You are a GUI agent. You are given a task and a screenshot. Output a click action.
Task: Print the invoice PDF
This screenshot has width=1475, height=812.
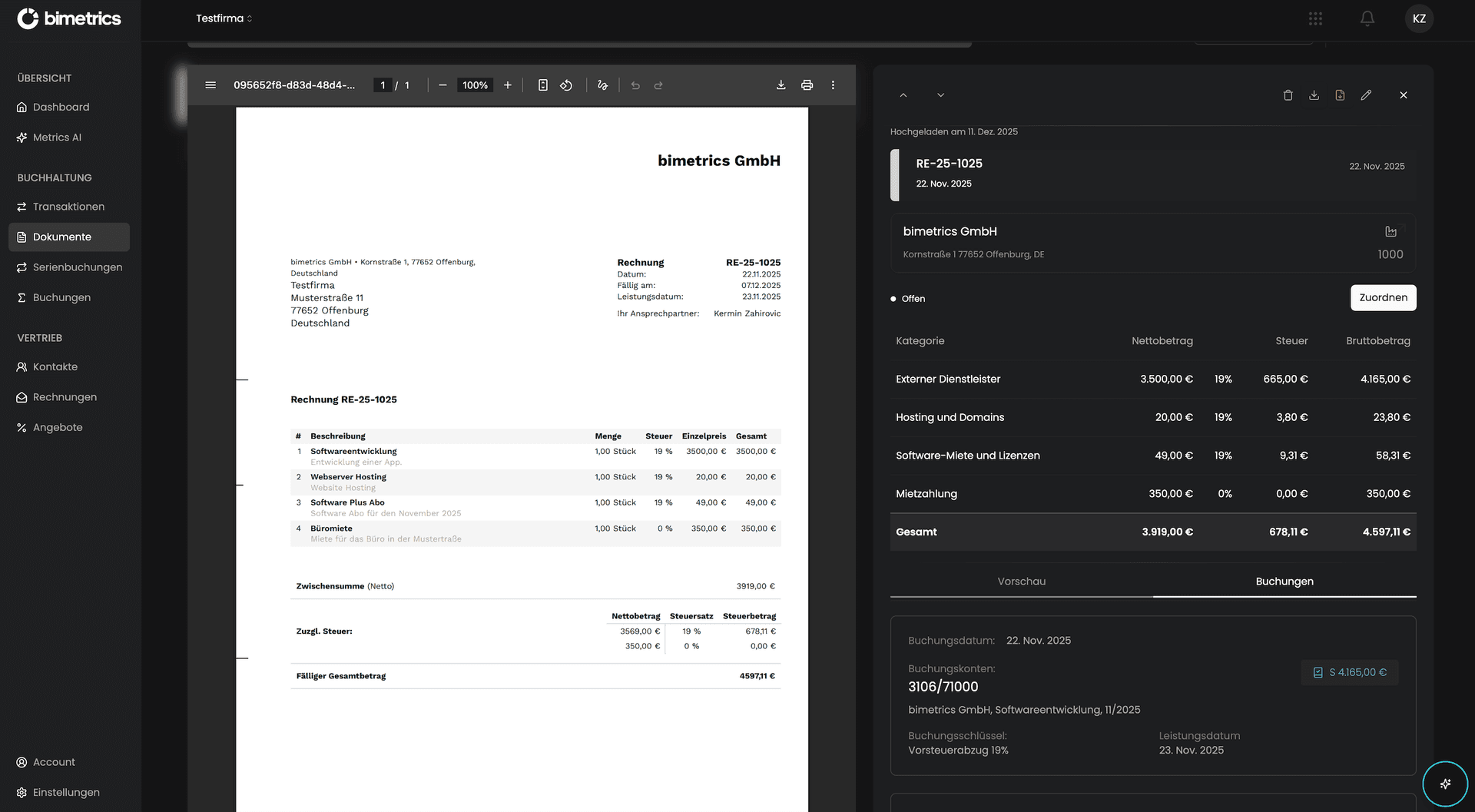(x=807, y=85)
